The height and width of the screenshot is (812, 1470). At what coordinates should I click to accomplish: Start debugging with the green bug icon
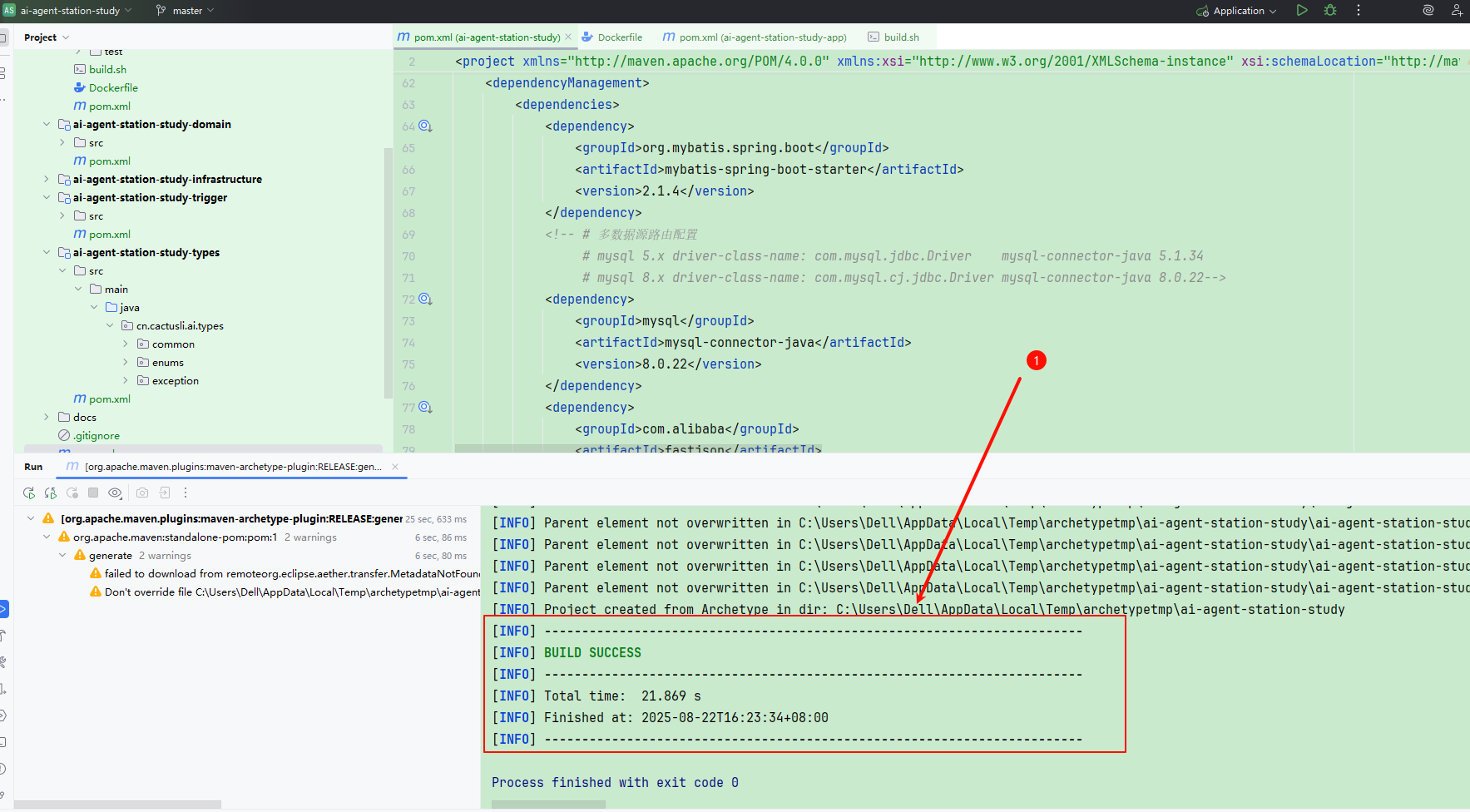[x=1330, y=11]
